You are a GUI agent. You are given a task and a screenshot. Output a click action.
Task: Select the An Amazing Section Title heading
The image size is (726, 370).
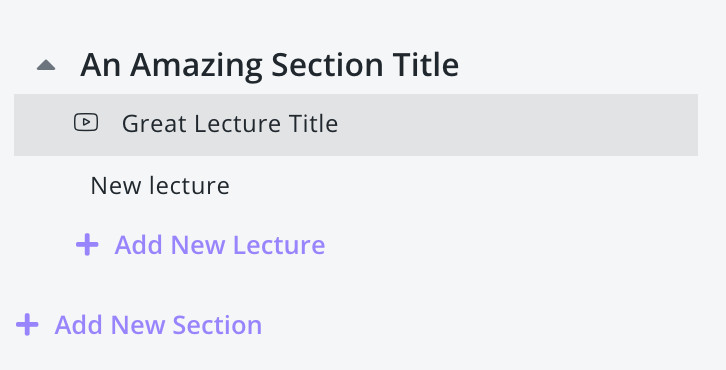(269, 65)
